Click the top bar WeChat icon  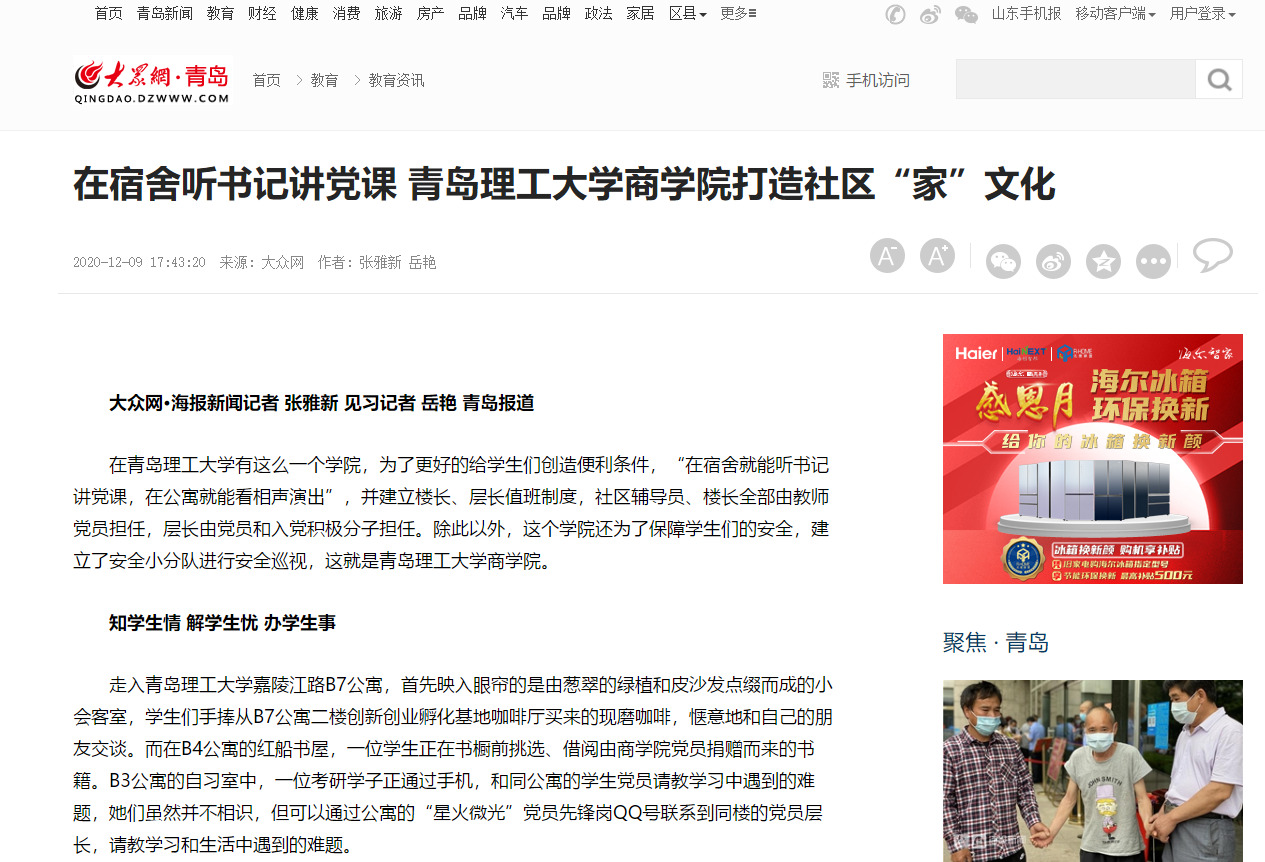pyautogui.click(x=966, y=14)
